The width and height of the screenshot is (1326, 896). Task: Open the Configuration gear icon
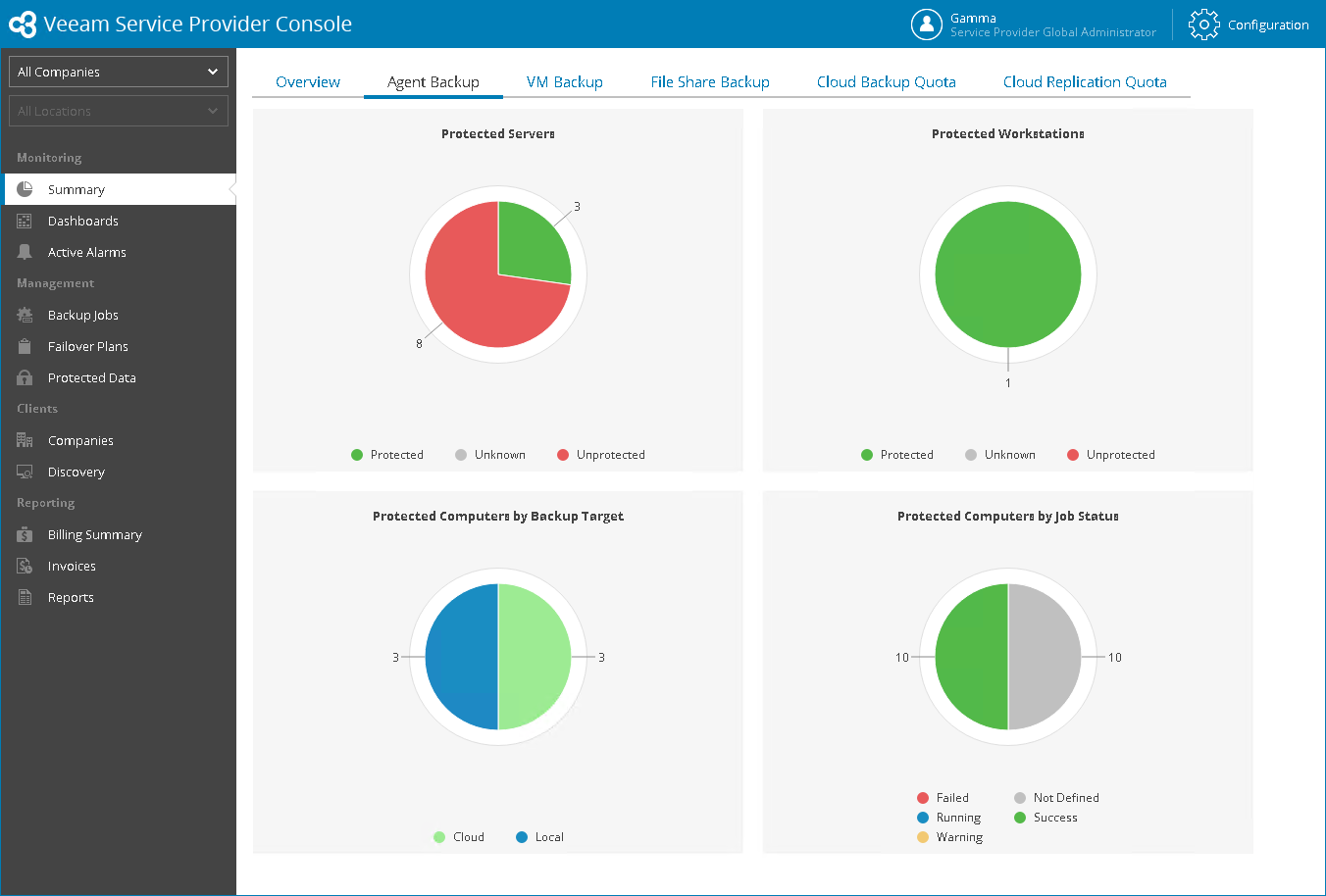tap(1203, 25)
